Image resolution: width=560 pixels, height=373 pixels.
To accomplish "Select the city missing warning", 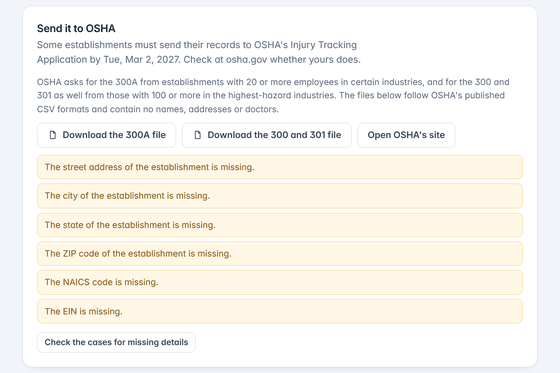I will (280, 196).
